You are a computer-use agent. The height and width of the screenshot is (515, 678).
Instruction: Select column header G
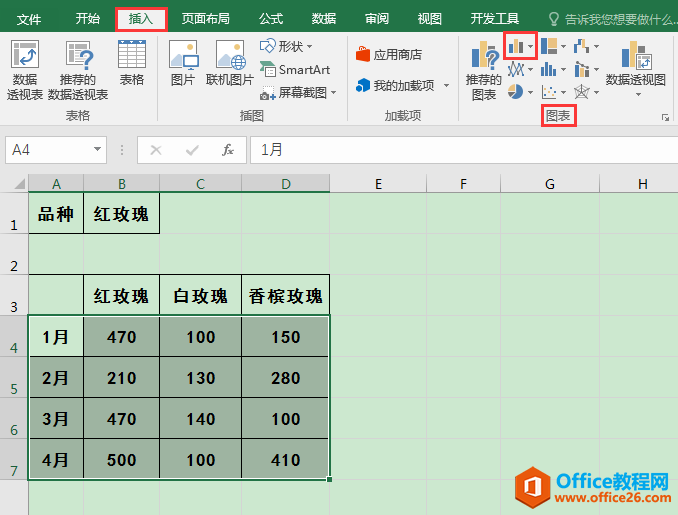[x=550, y=184]
